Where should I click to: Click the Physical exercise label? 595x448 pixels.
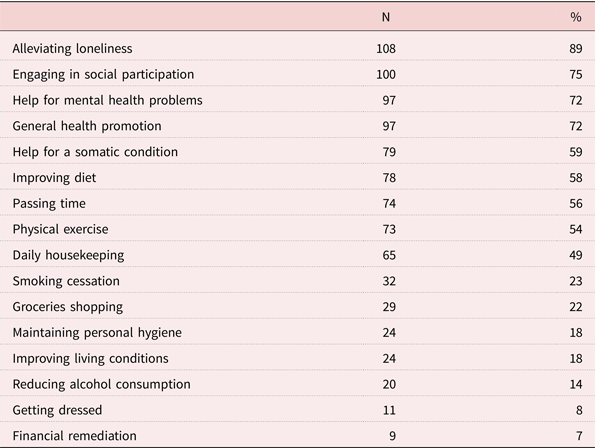click(x=60, y=229)
